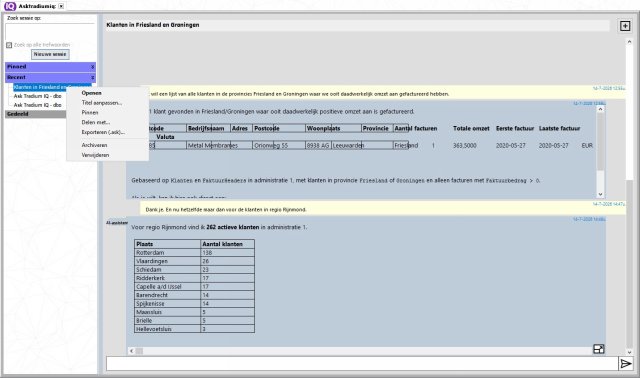Click the expand view icon below the answer
Image resolution: width=640 pixels, height=378 pixels.
pyautogui.click(x=598, y=349)
